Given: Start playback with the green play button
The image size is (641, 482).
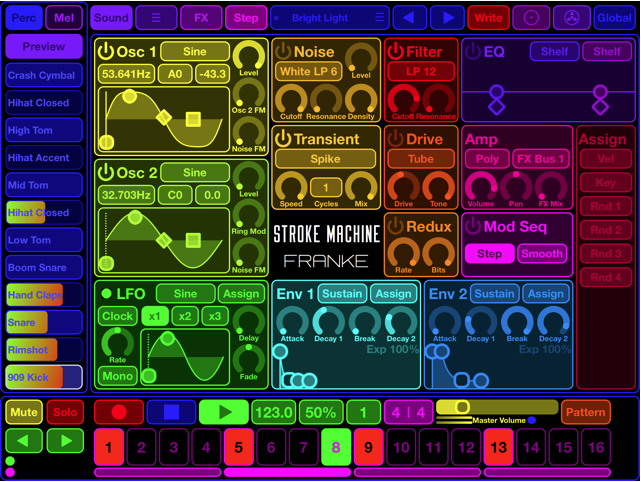Looking at the screenshot, I should coord(223,412).
